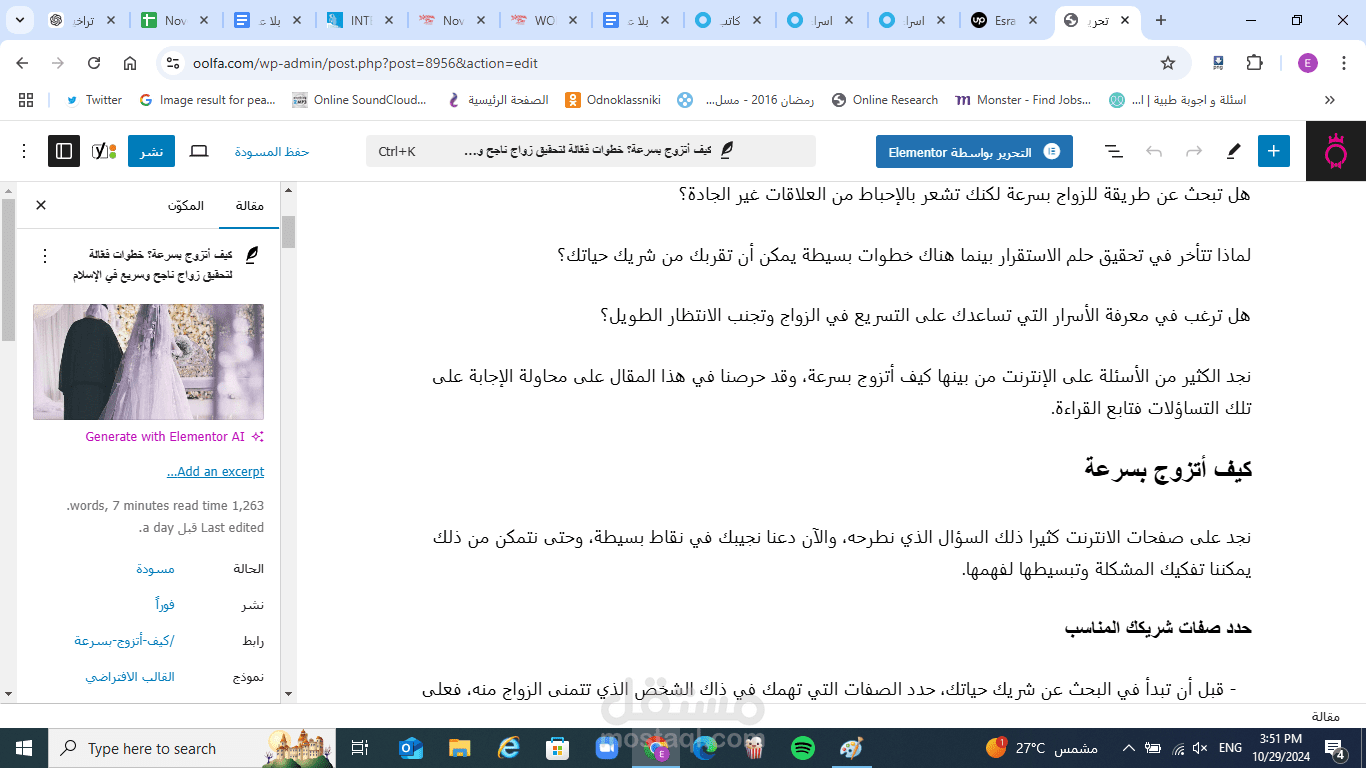Click the blue Publish (نشر) button
Image resolution: width=1366 pixels, height=768 pixels.
[151, 151]
